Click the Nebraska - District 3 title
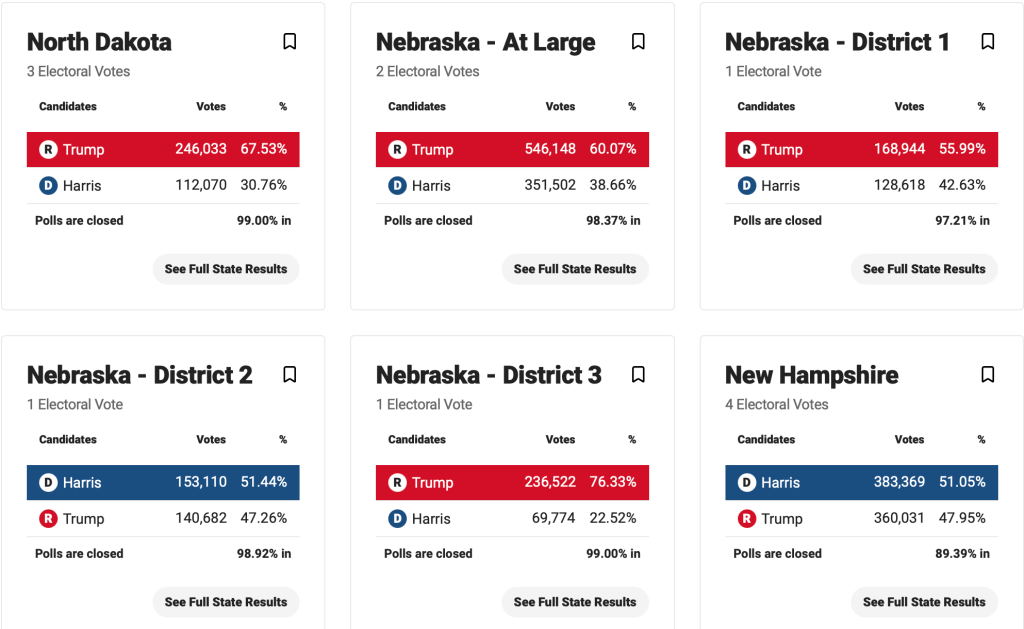The width and height of the screenshot is (1024, 629). [x=488, y=375]
